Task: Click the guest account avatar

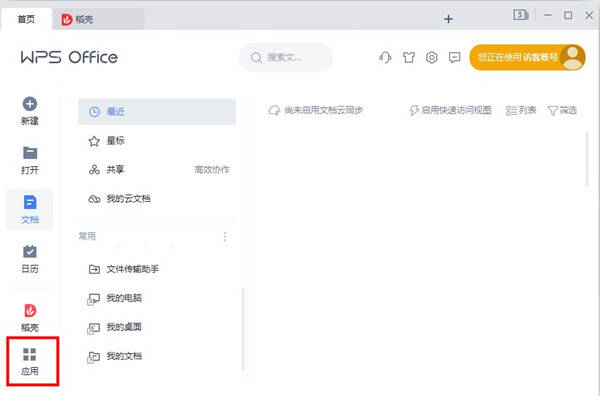Action: (572, 57)
